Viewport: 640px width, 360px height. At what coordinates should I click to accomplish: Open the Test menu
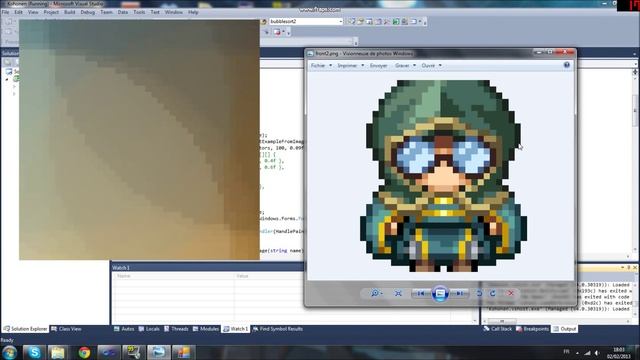coord(155,12)
